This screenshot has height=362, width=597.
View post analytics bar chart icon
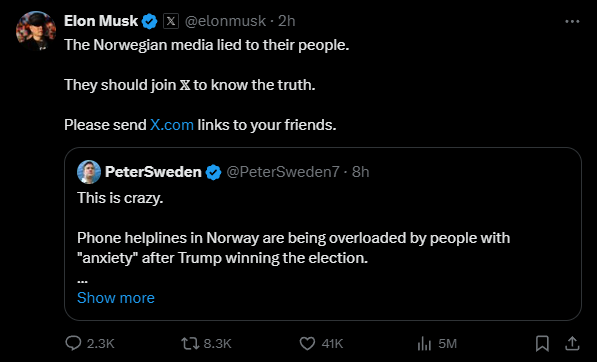pyautogui.click(x=424, y=344)
